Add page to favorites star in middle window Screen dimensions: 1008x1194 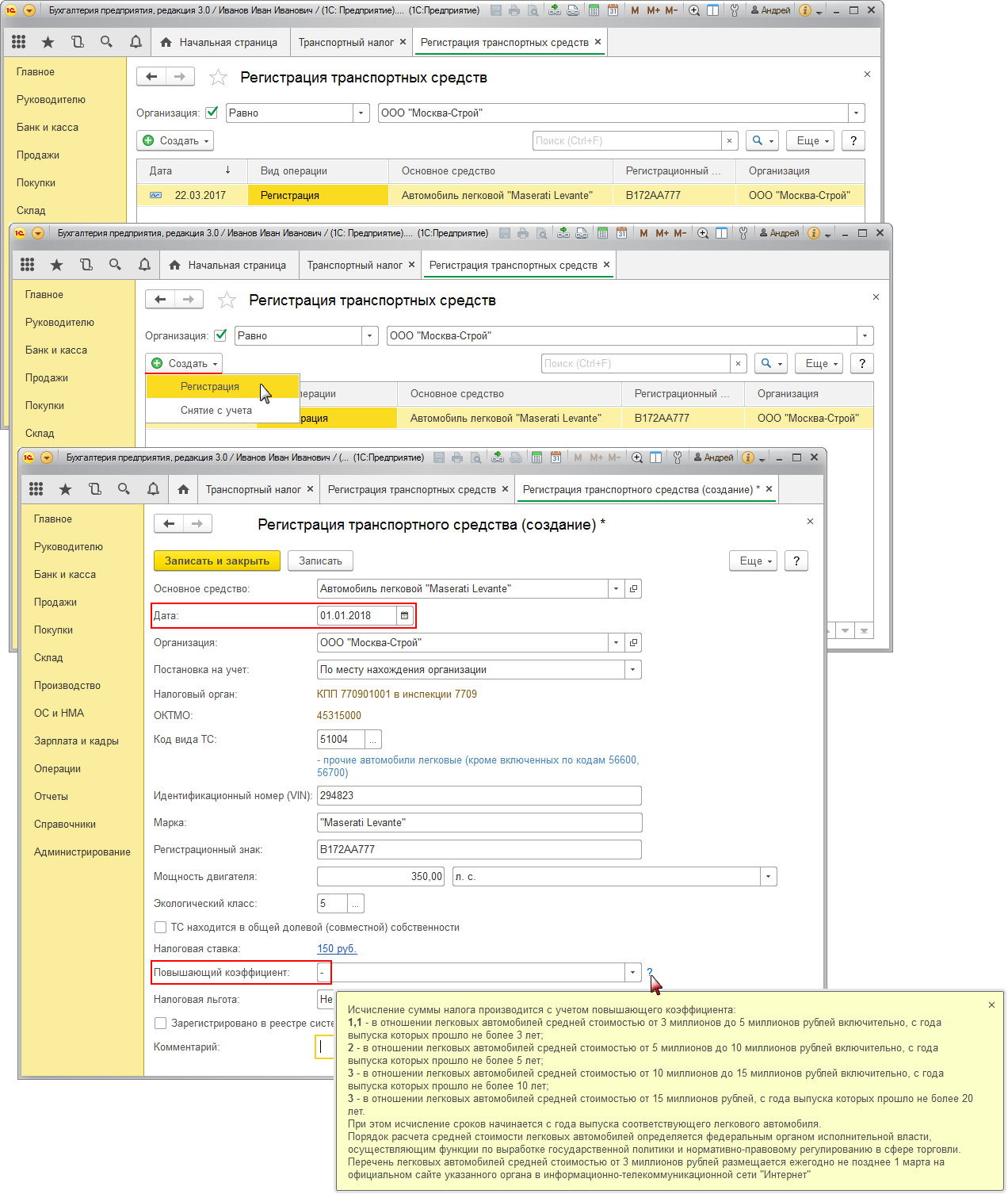click(227, 300)
